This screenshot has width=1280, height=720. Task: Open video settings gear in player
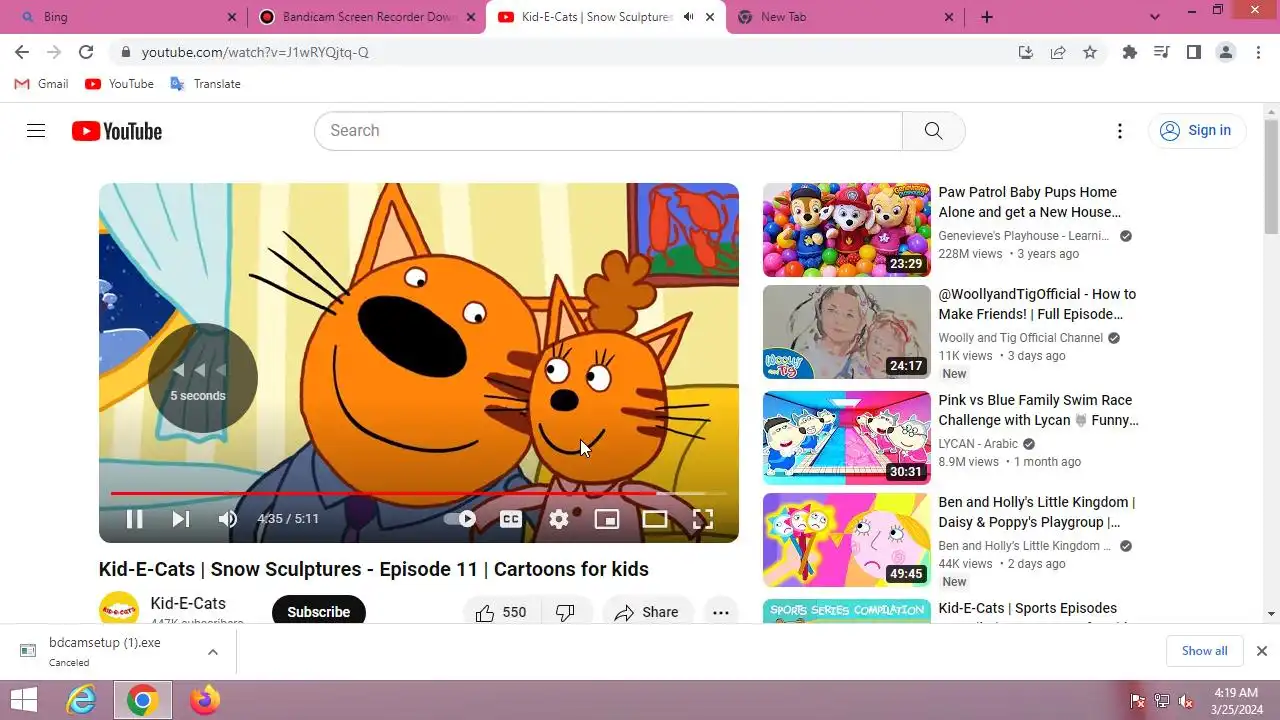click(x=559, y=519)
